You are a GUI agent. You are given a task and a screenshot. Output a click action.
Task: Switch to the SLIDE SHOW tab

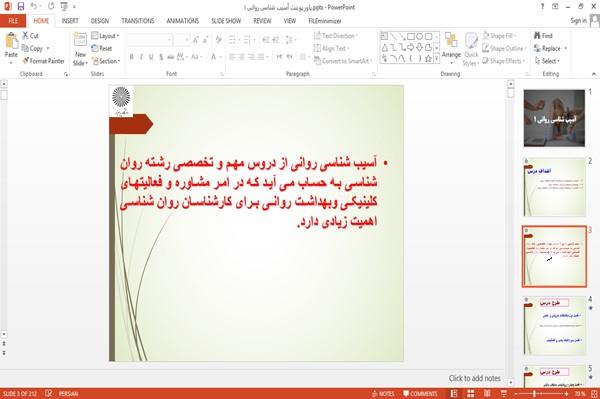coord(226,21)
